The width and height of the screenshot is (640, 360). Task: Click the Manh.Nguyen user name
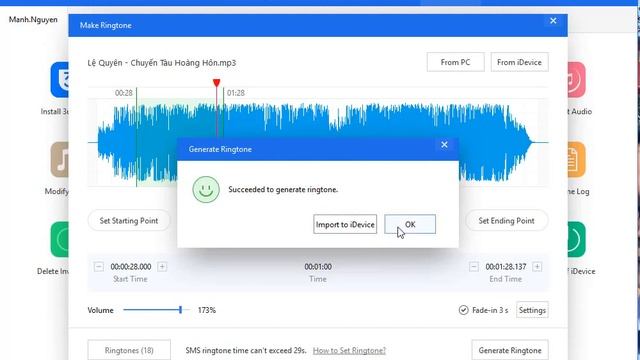pos(33,19)
